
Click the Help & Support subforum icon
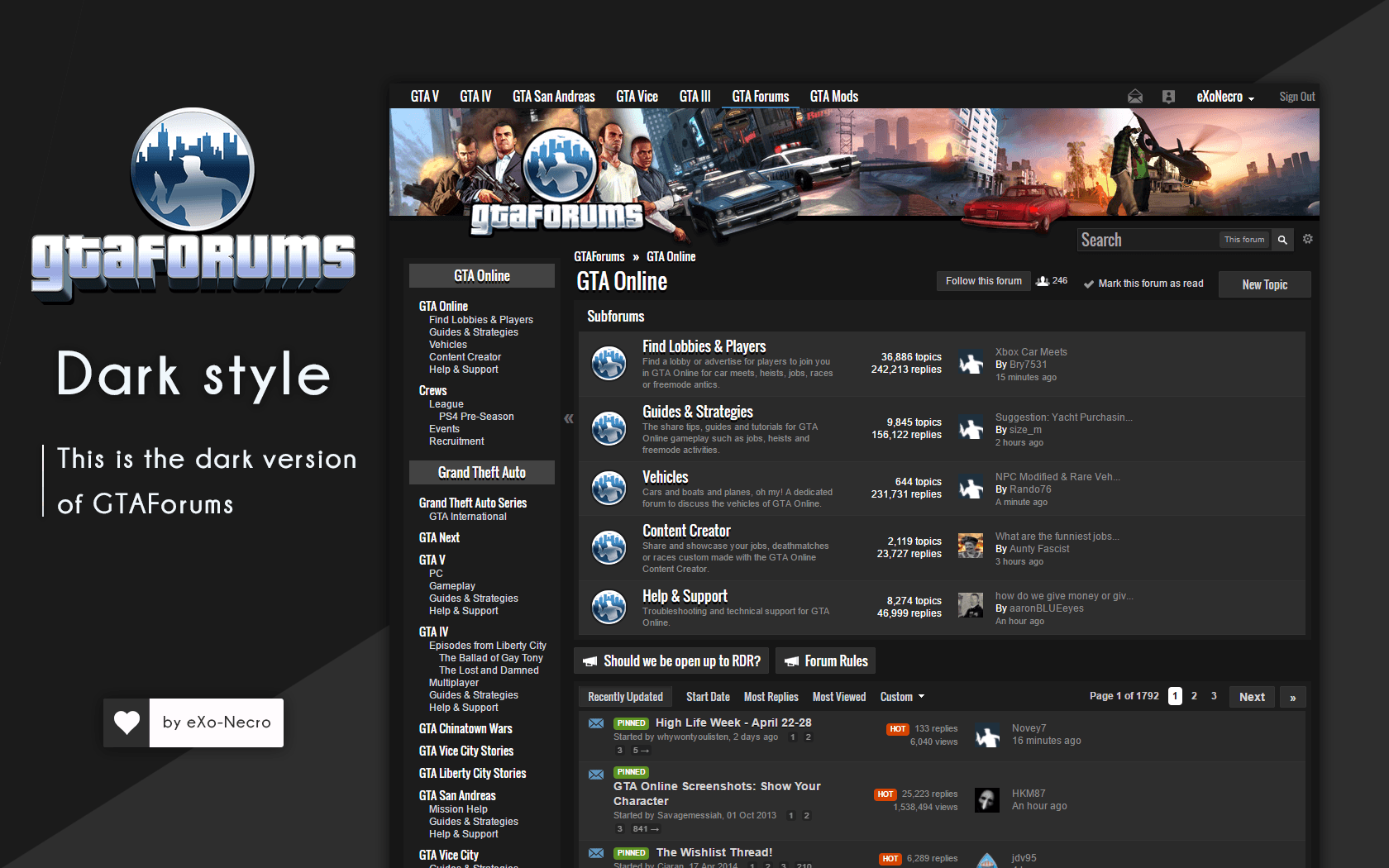coord(609,608)
